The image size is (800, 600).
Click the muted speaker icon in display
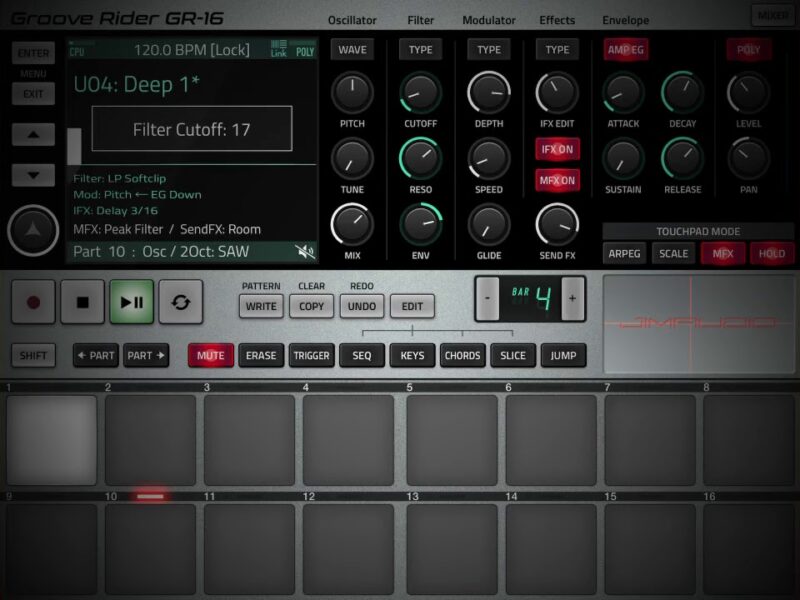point(305,252)
